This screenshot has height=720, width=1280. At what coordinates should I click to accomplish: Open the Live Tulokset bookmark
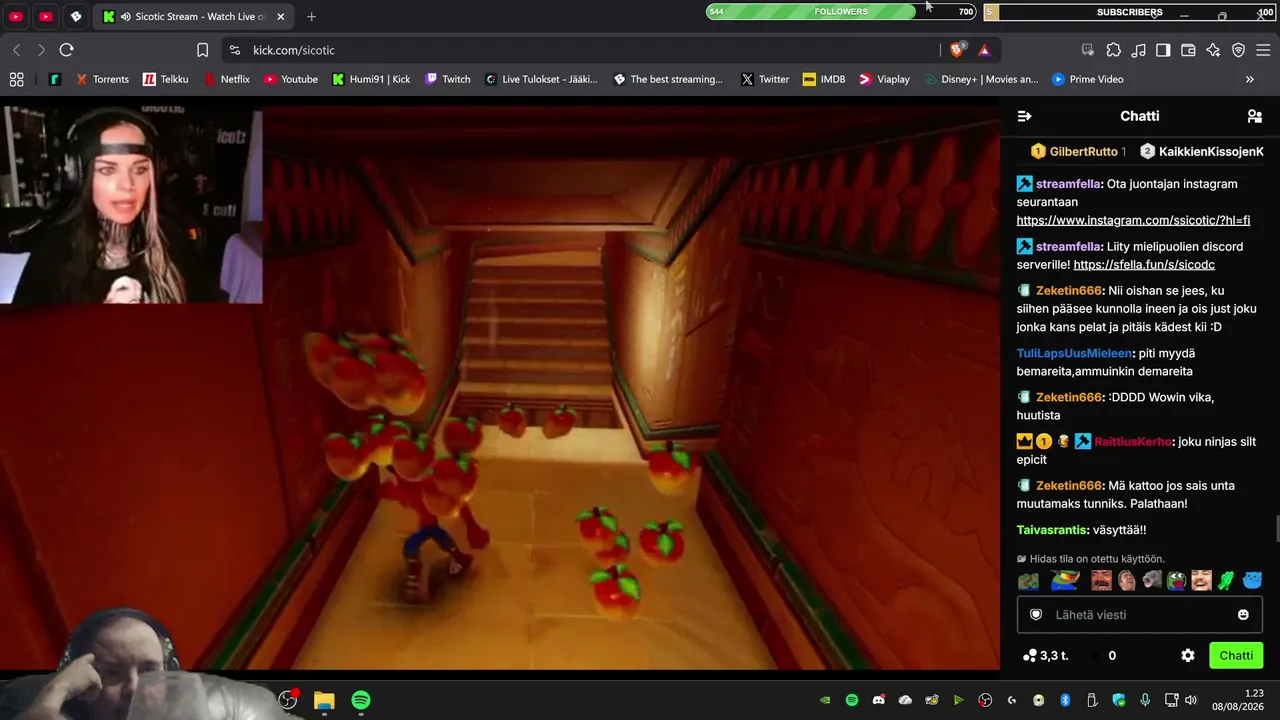tap(540, 79)
